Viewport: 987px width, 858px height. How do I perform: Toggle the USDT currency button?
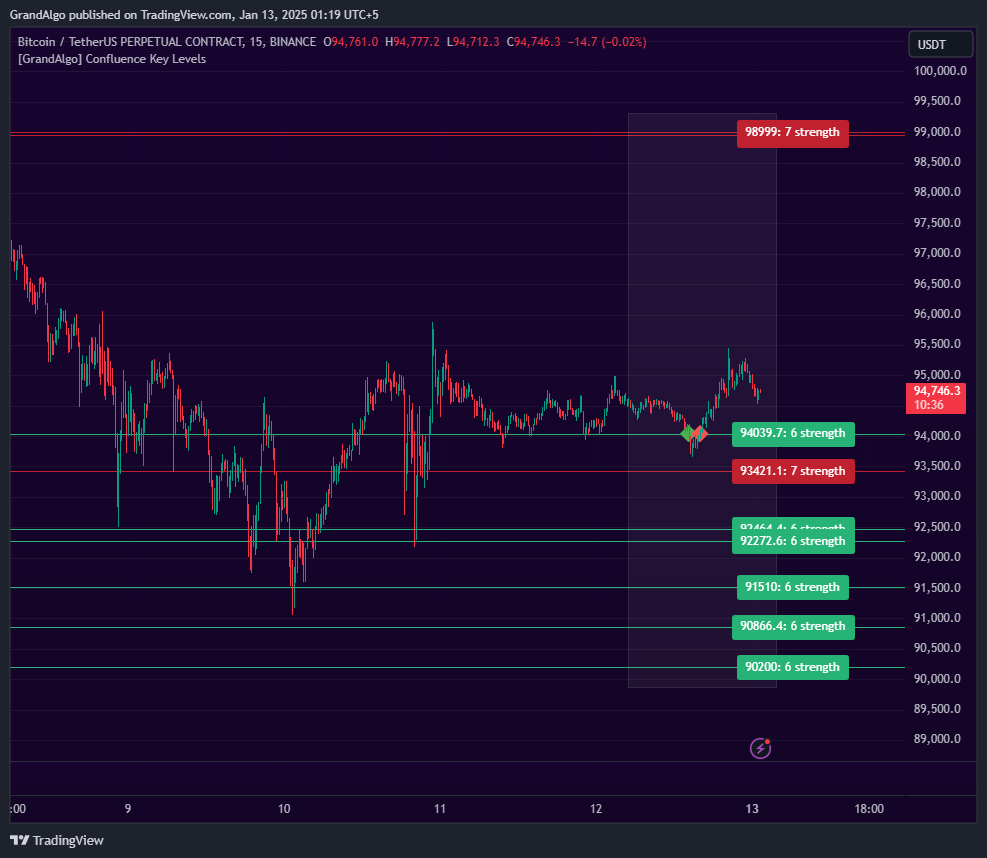click(939, 44)
